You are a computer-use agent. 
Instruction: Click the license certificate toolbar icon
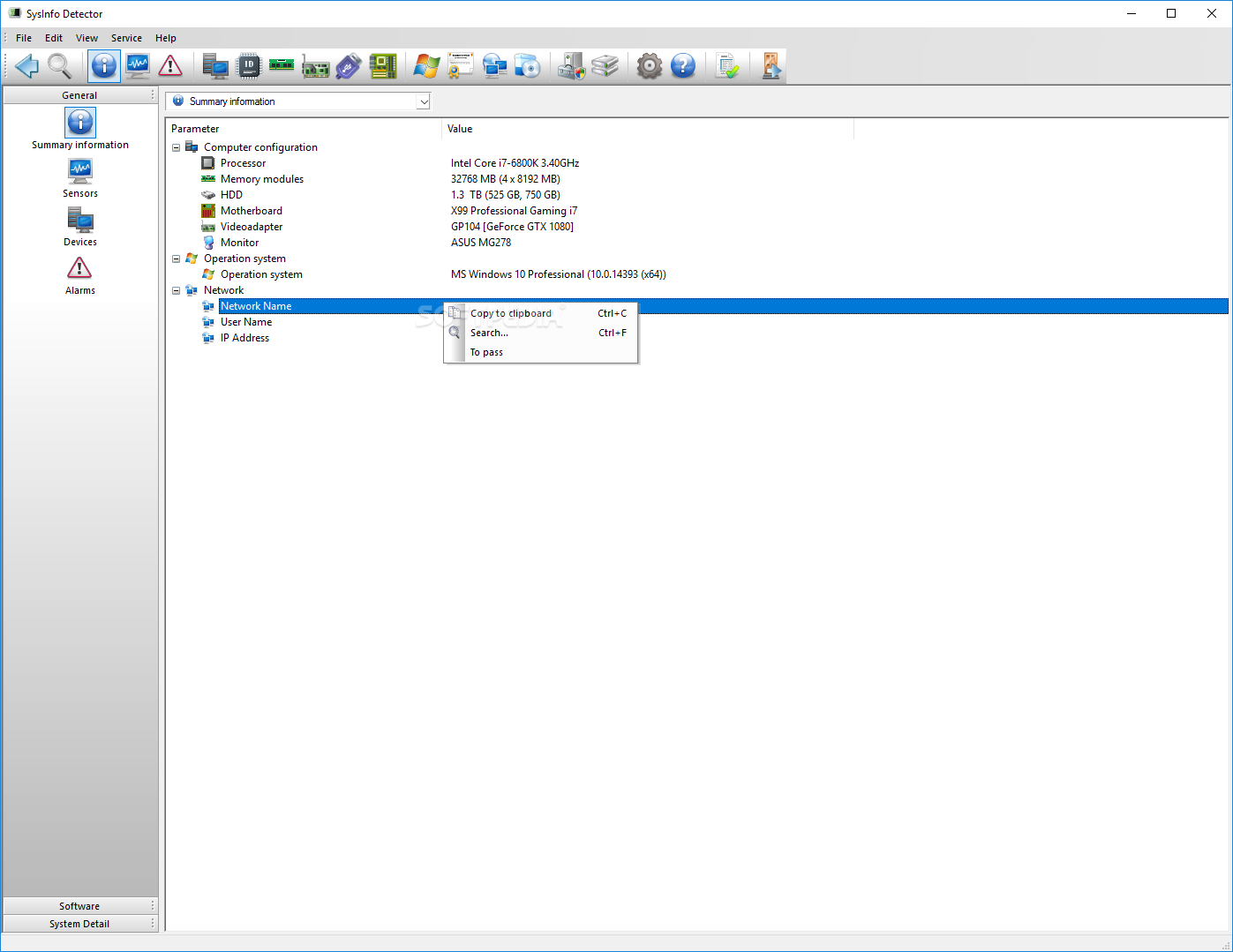click(461, 66)
